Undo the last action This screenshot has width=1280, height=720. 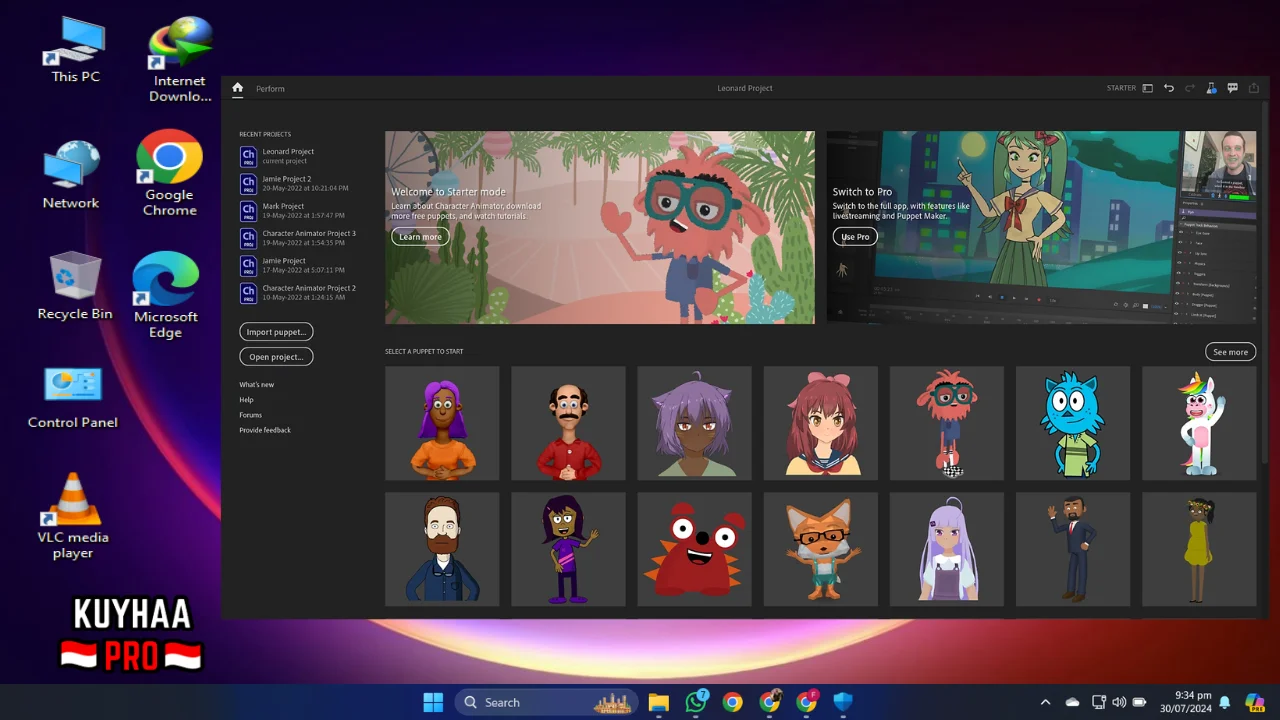pos(1168,88)
